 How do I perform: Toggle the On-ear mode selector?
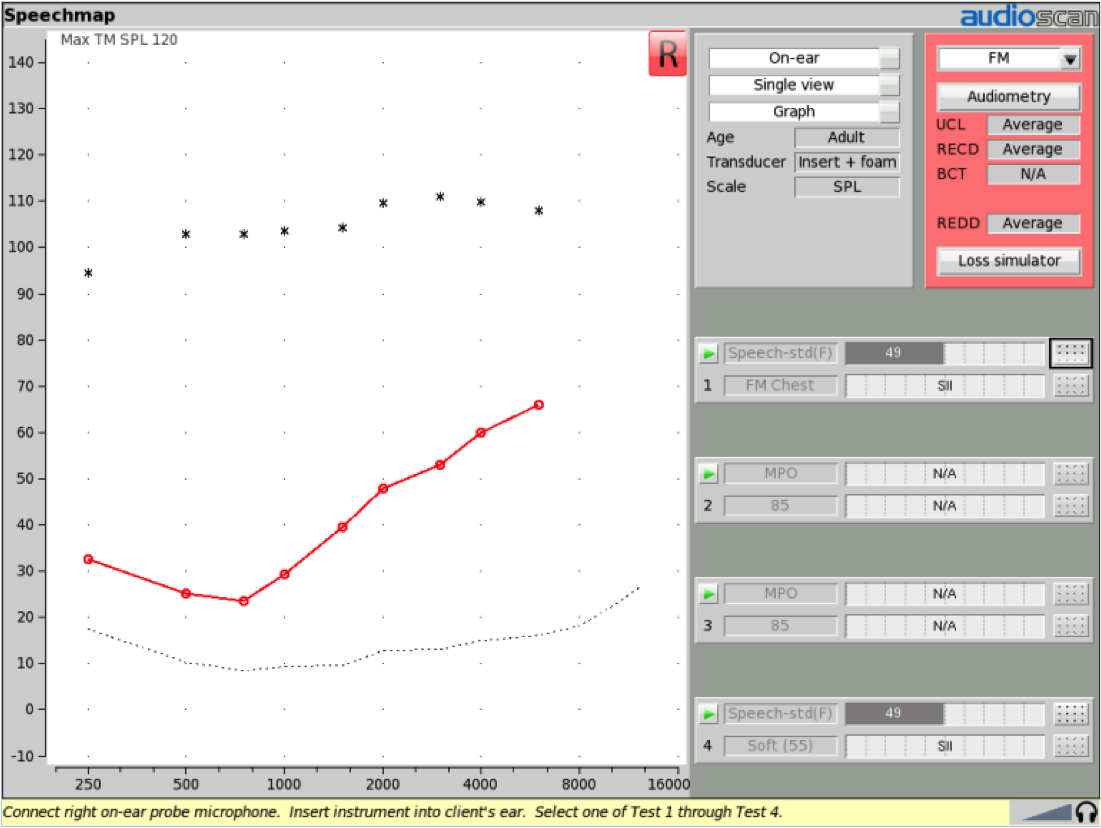click(804, 58)
